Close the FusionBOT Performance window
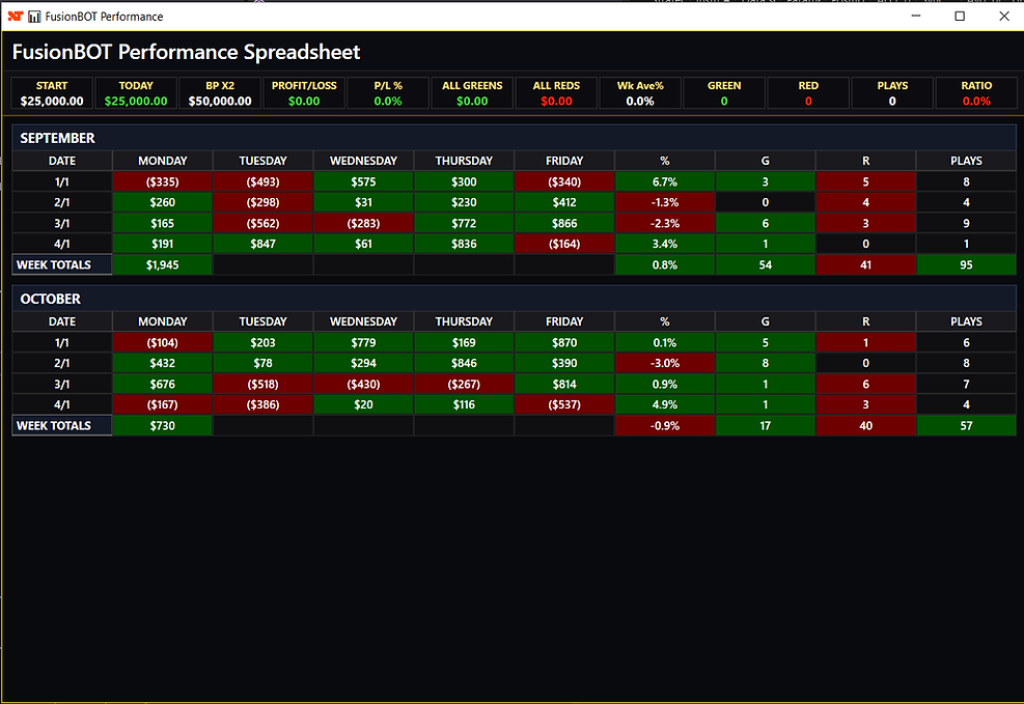This screenshot has width=1024, height=704. pos(1004,16)
